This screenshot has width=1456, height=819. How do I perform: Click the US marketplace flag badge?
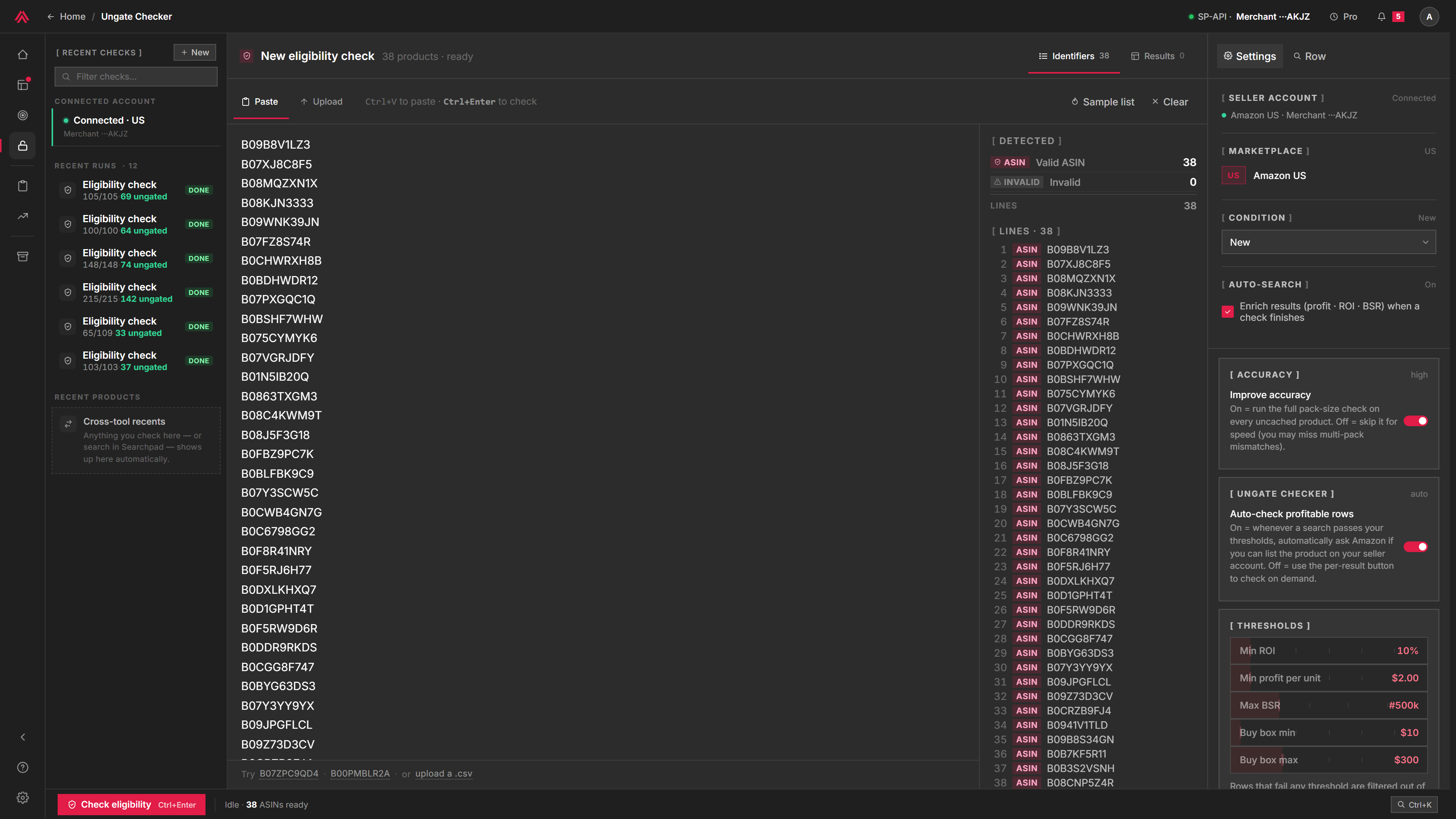click(x=1233, y=175)
